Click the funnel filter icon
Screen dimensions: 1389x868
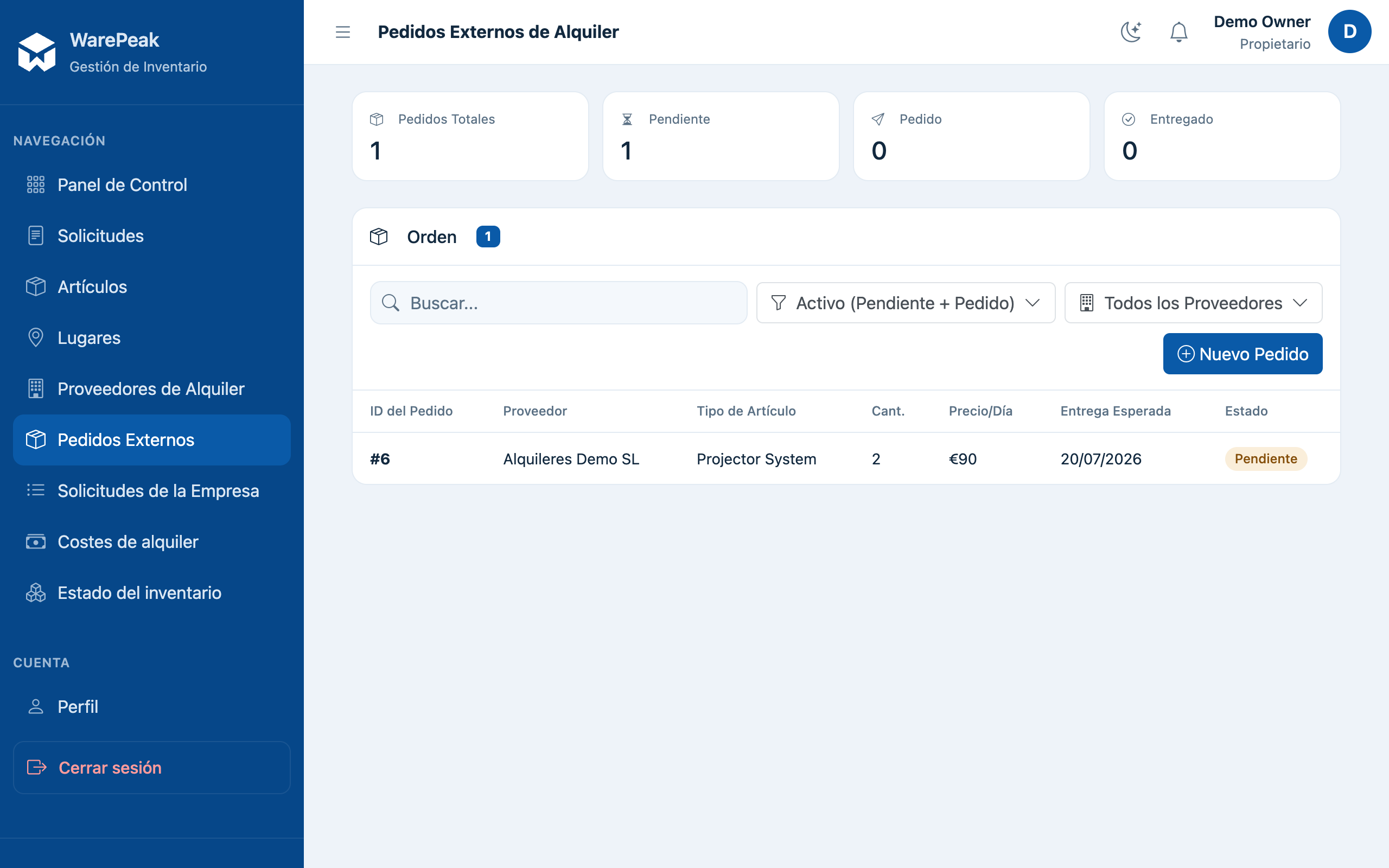(x=778, y=303)
